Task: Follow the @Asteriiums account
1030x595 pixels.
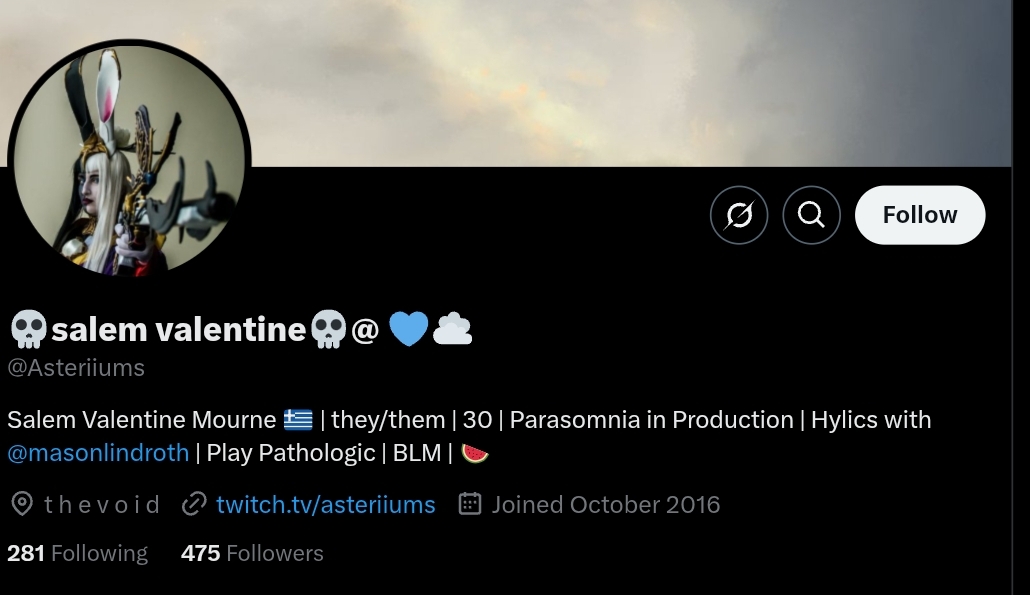Action: pos(920,215)
